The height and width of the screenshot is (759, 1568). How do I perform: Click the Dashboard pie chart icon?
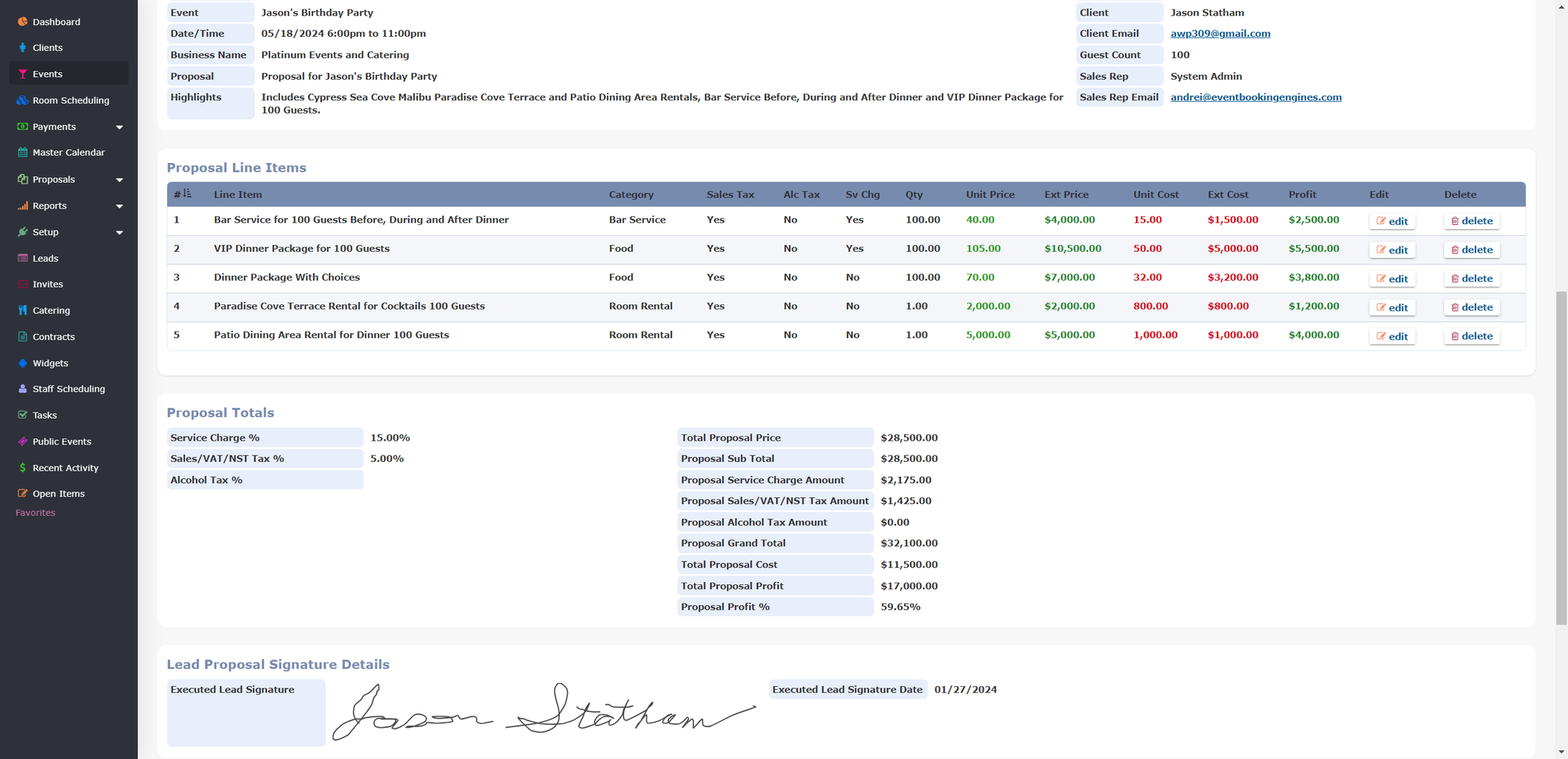[x=23, y=22]
